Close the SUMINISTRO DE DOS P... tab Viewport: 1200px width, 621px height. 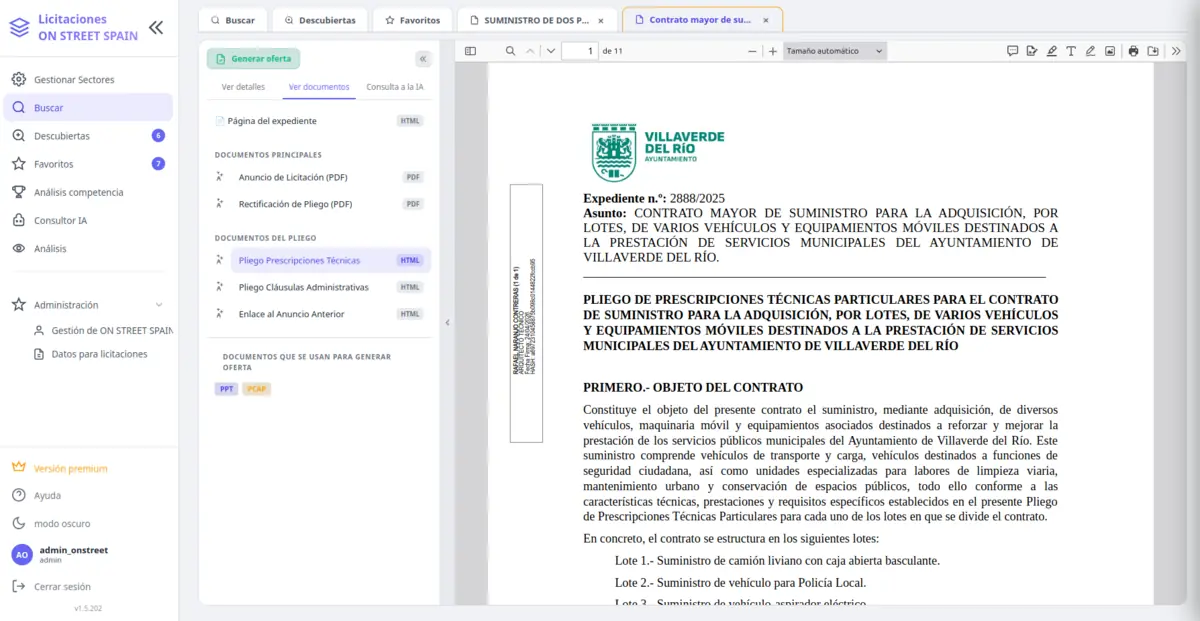(x=600, y=20)
